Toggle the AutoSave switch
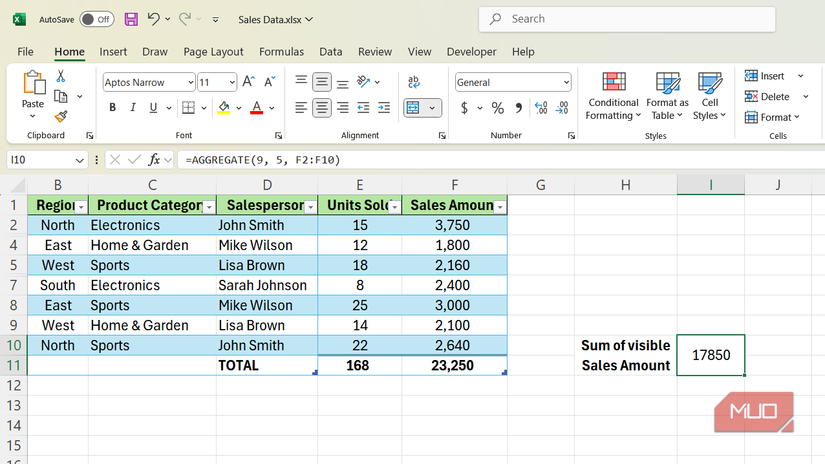The width and height of the screenshot is (825, 464). 96,19
